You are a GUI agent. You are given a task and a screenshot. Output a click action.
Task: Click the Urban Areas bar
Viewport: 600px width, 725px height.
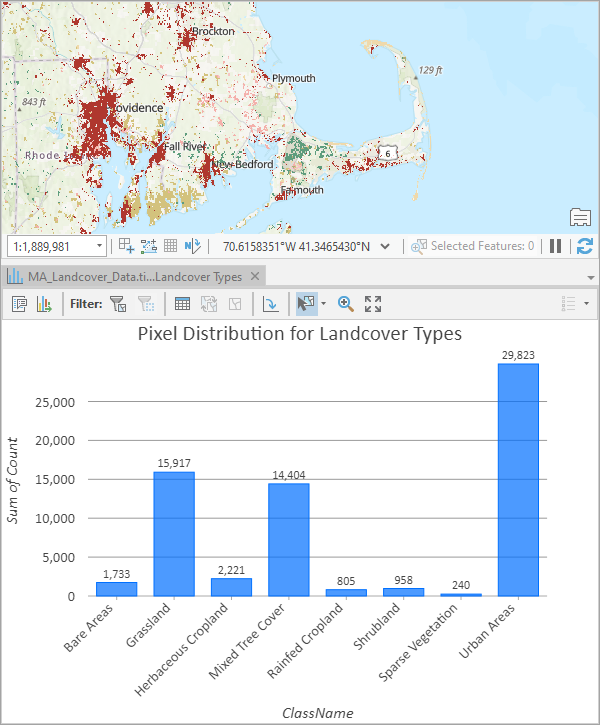[x=518, y=480]
